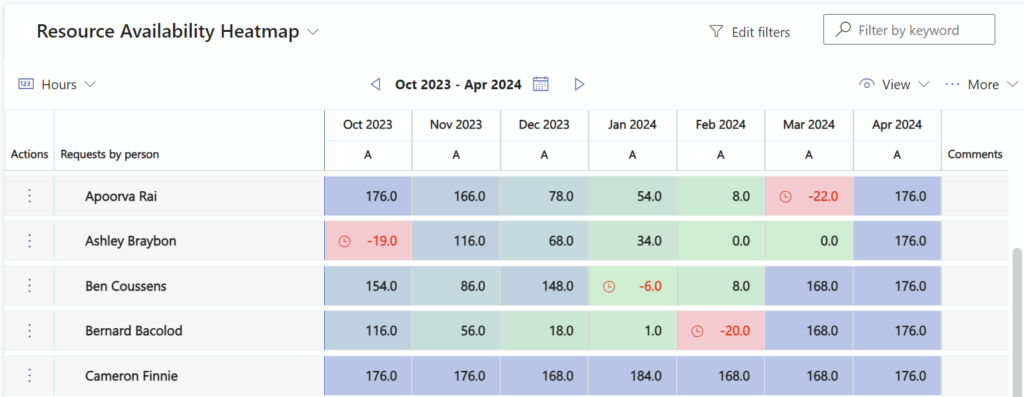The width and height of the screenshot is (1024, 397).
Task: Focus the Filter by keyword field
Action: pyautogui.click(x=909, y=30)
